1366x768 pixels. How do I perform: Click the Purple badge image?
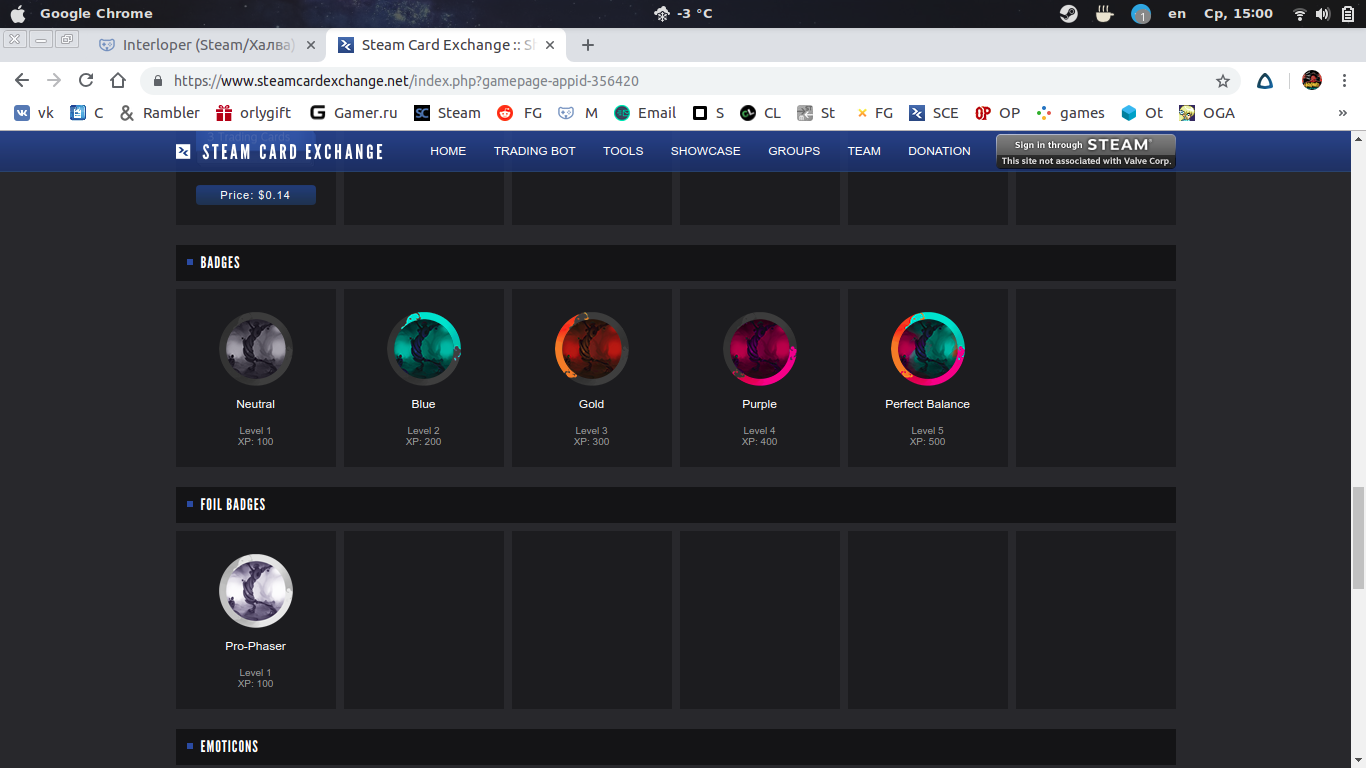[x=760, y=349]
